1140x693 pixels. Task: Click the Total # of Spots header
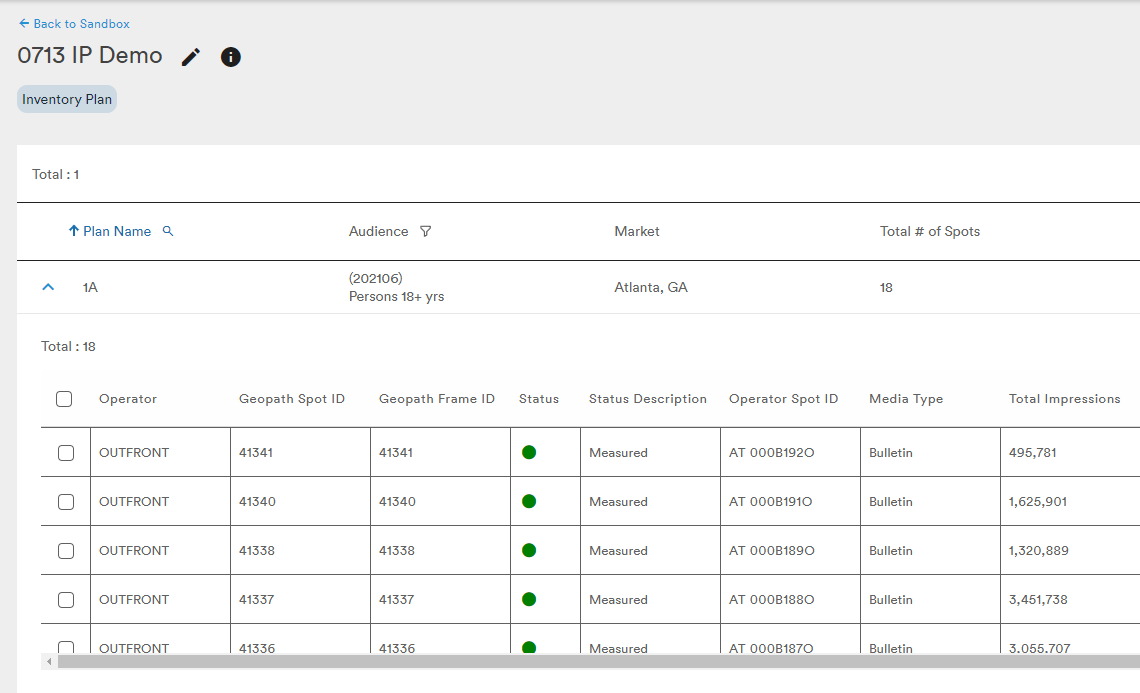[930, 231]
